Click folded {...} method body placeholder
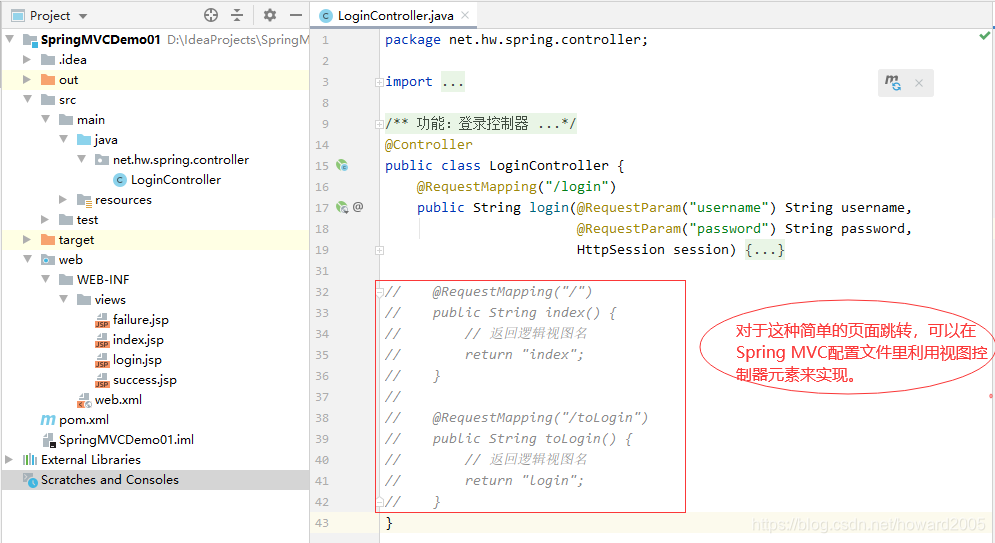The height and width of the screenshot is (543, 995). click(765, 250)
